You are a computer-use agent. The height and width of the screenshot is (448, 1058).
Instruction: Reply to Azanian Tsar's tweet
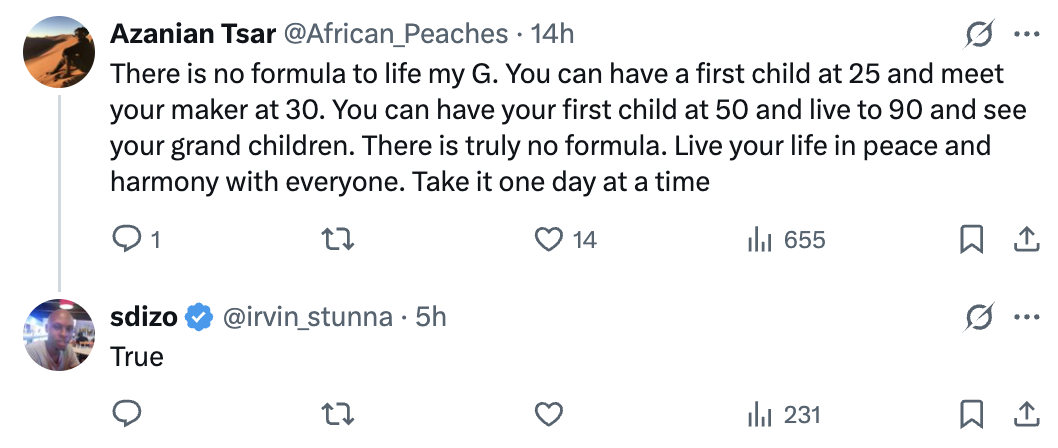click(127, 240)
